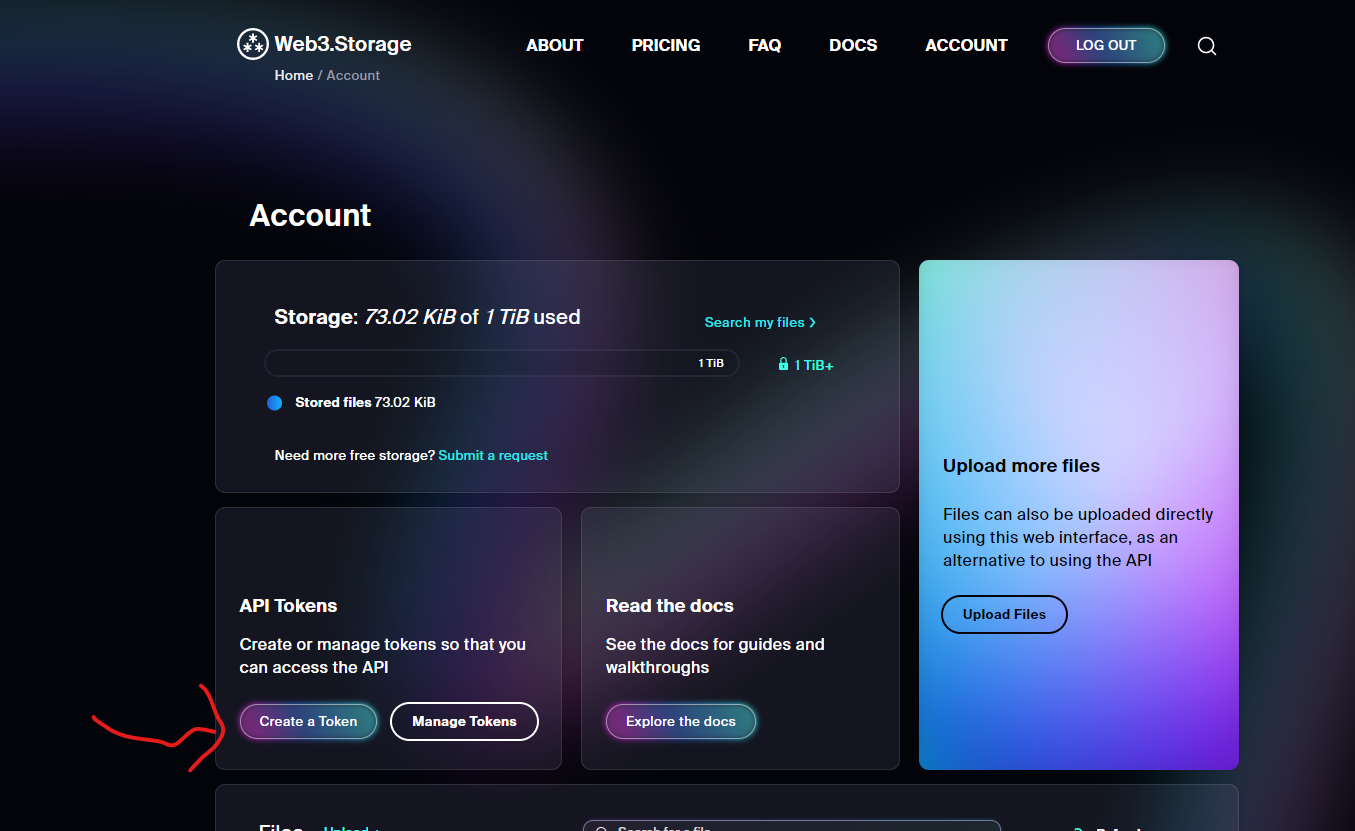Viewport: 1355px width, 831px height.
Task: Open the Manage Tokens button
Action: pos(464,721)
